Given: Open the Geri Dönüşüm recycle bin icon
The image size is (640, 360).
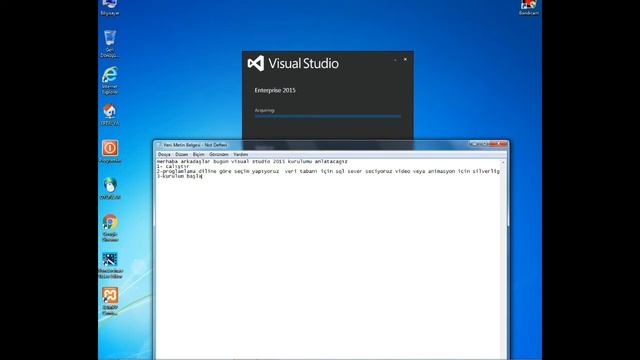Looking at the screenshot, I should 109,43.
